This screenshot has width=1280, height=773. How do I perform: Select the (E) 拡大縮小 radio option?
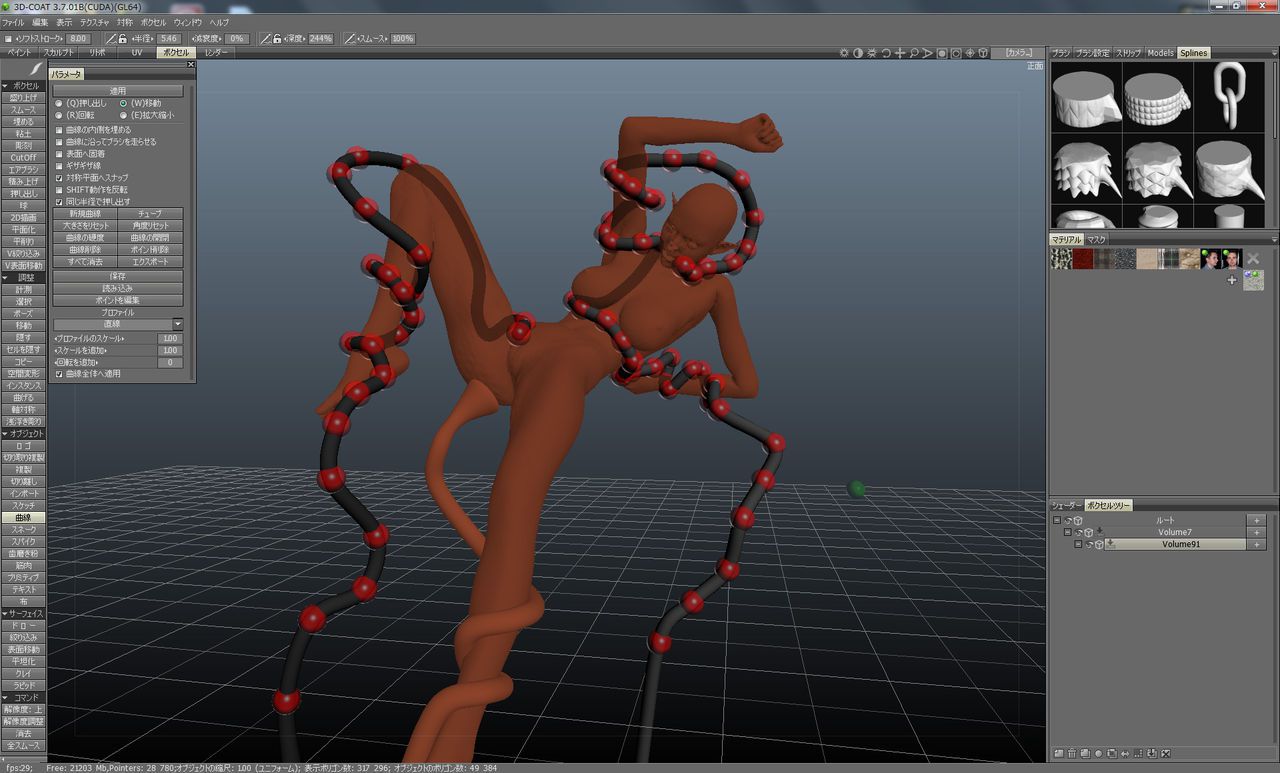[x=123, y=115]
